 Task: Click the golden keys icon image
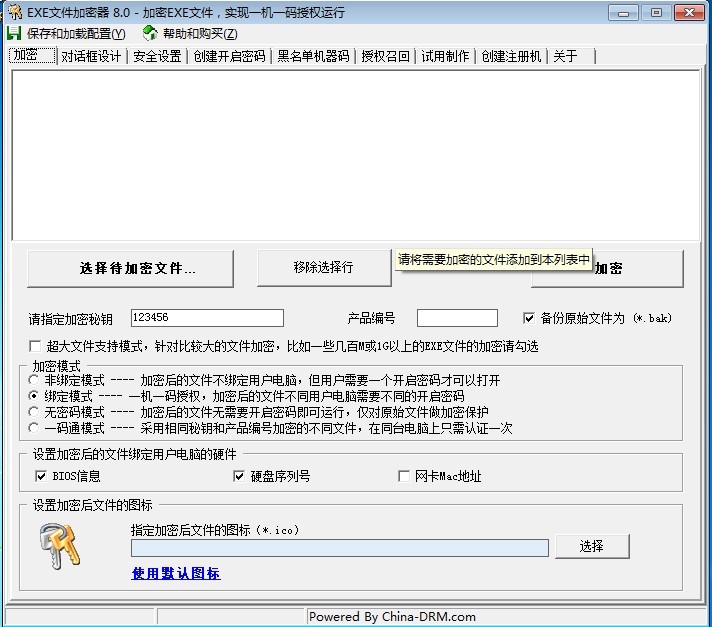(x=62, y=545)
